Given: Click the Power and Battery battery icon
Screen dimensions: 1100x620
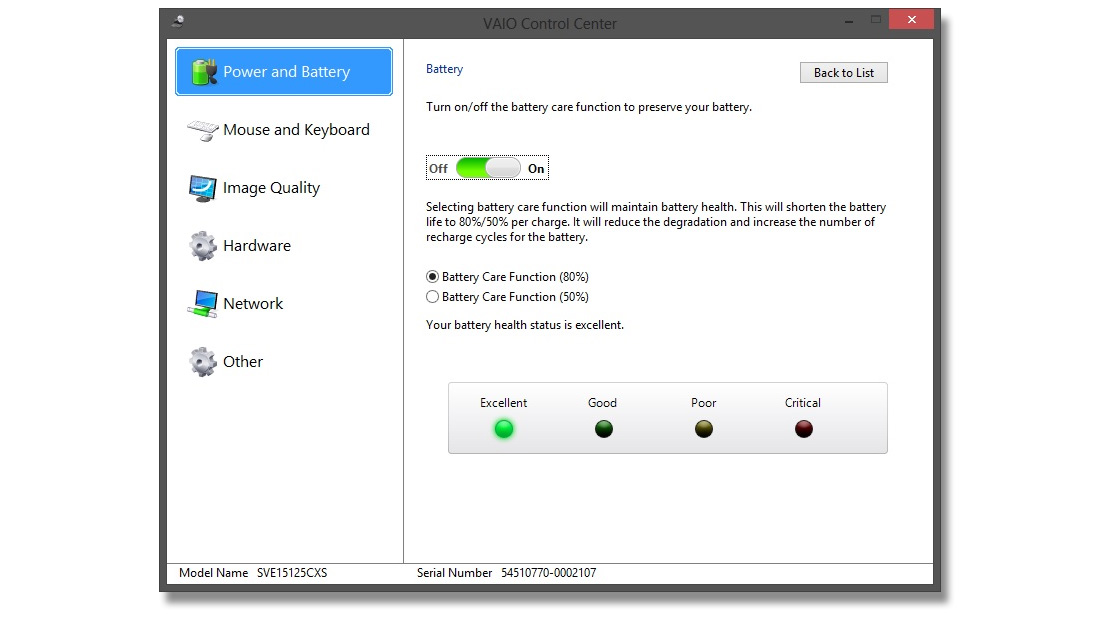Looking at the screenshot, I should point(203,72).
